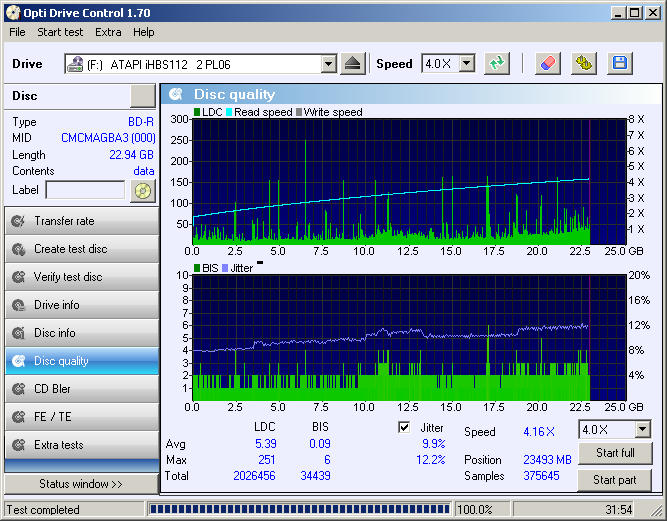Click the eject disc icon
Viewport: 667px width, 521px height.
click(353, 64)
